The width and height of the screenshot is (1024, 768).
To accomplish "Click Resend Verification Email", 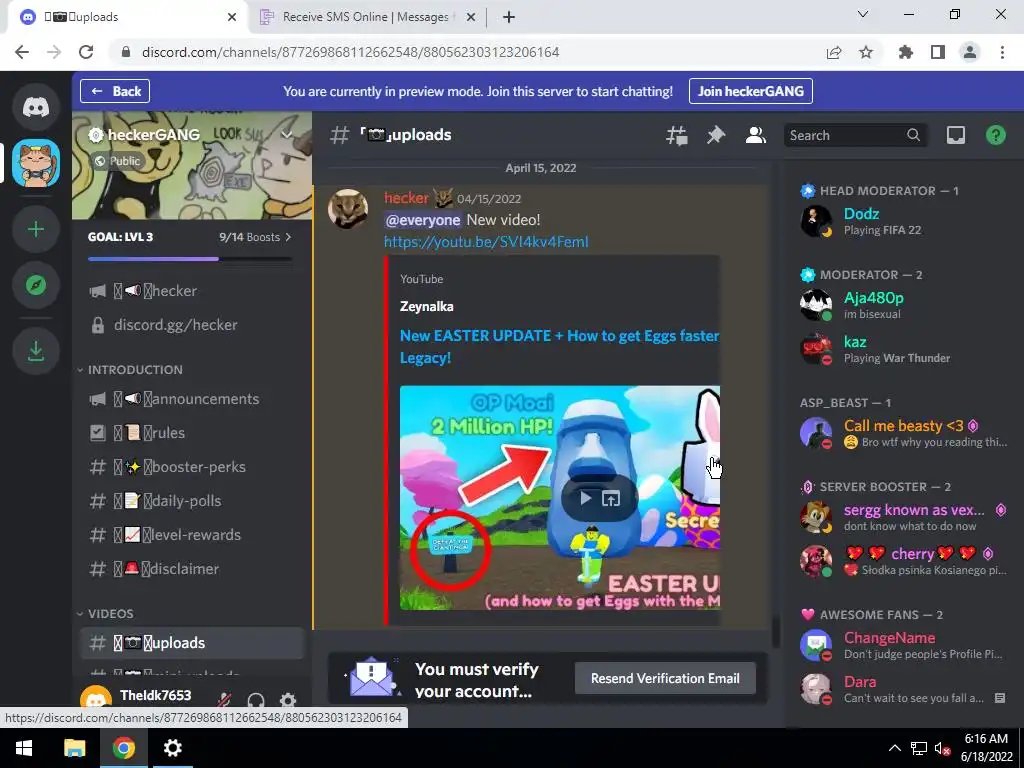I will pos(665,679).
